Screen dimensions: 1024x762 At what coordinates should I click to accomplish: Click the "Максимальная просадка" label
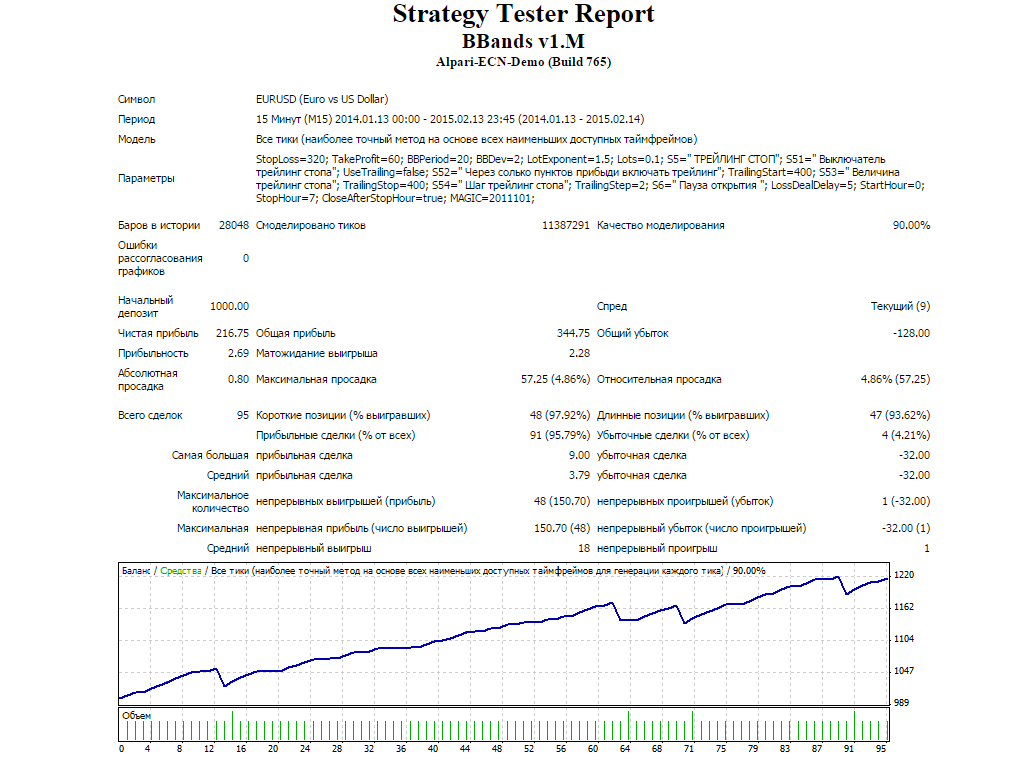316,379
